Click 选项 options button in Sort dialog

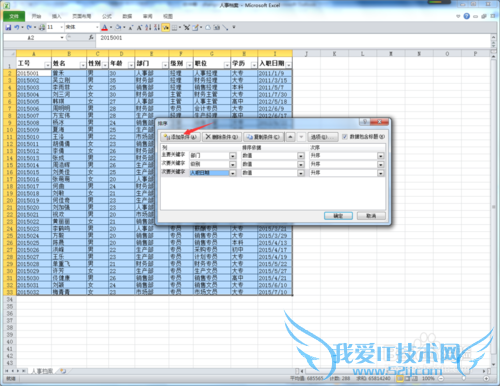(x=322, y=137)
